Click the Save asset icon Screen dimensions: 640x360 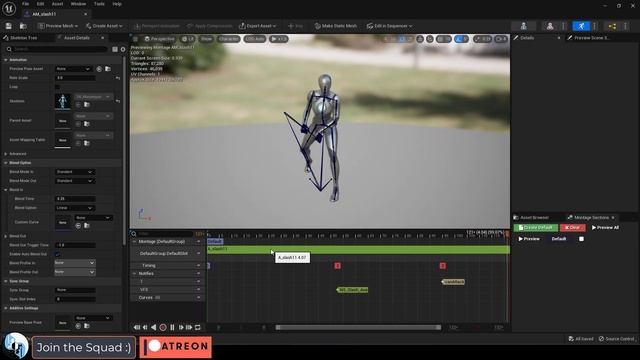click(x=9, y=26)
